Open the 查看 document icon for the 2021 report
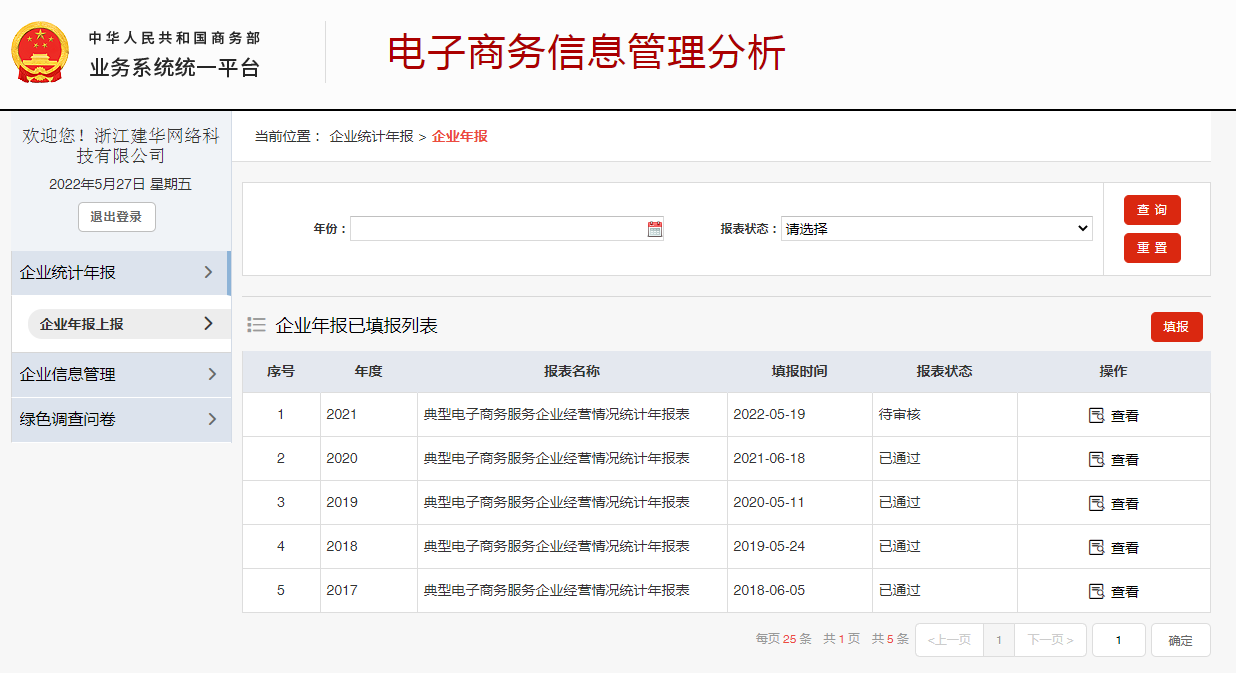 pos(1096,414)
